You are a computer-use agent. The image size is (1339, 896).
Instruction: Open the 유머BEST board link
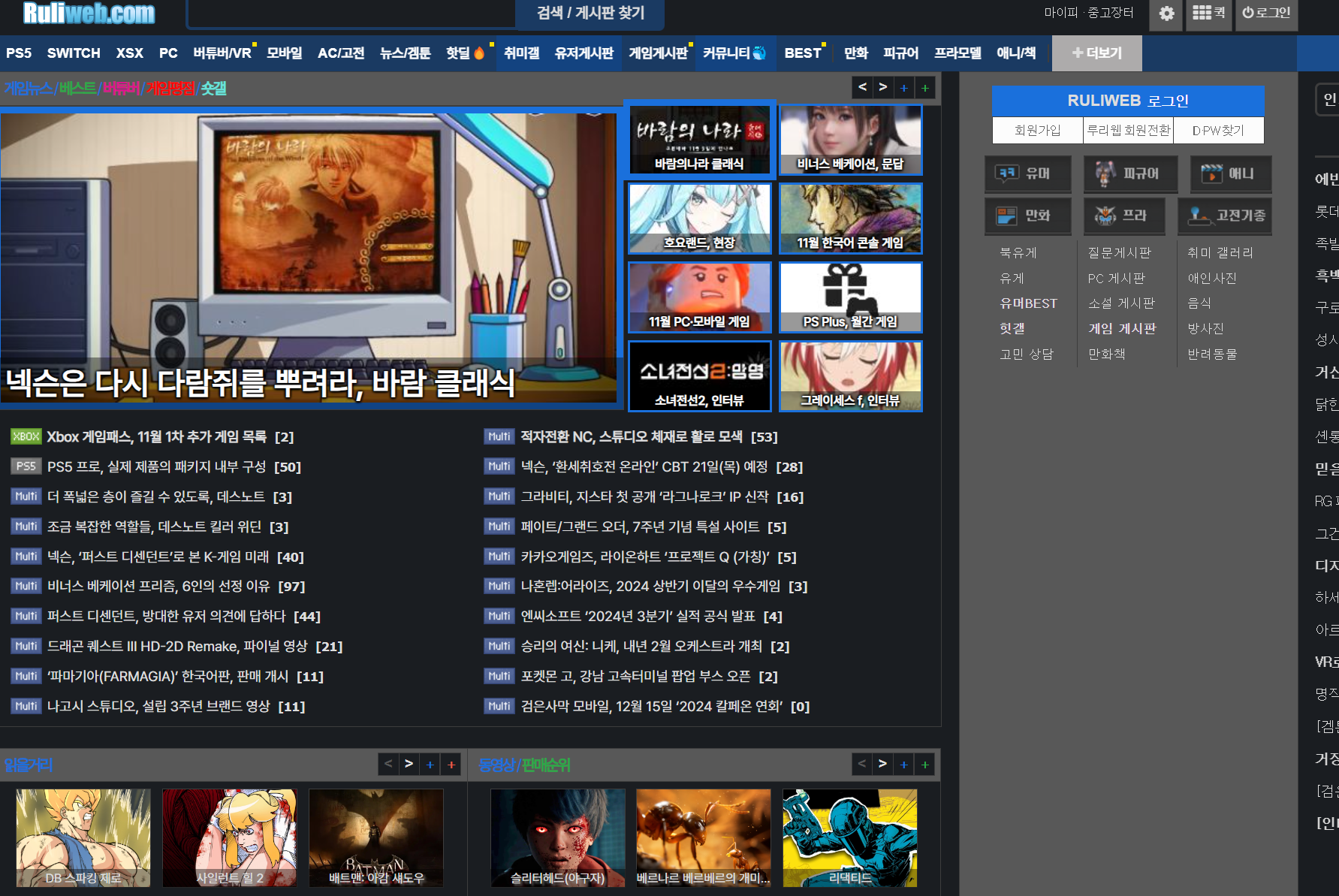coord(1028,303)
